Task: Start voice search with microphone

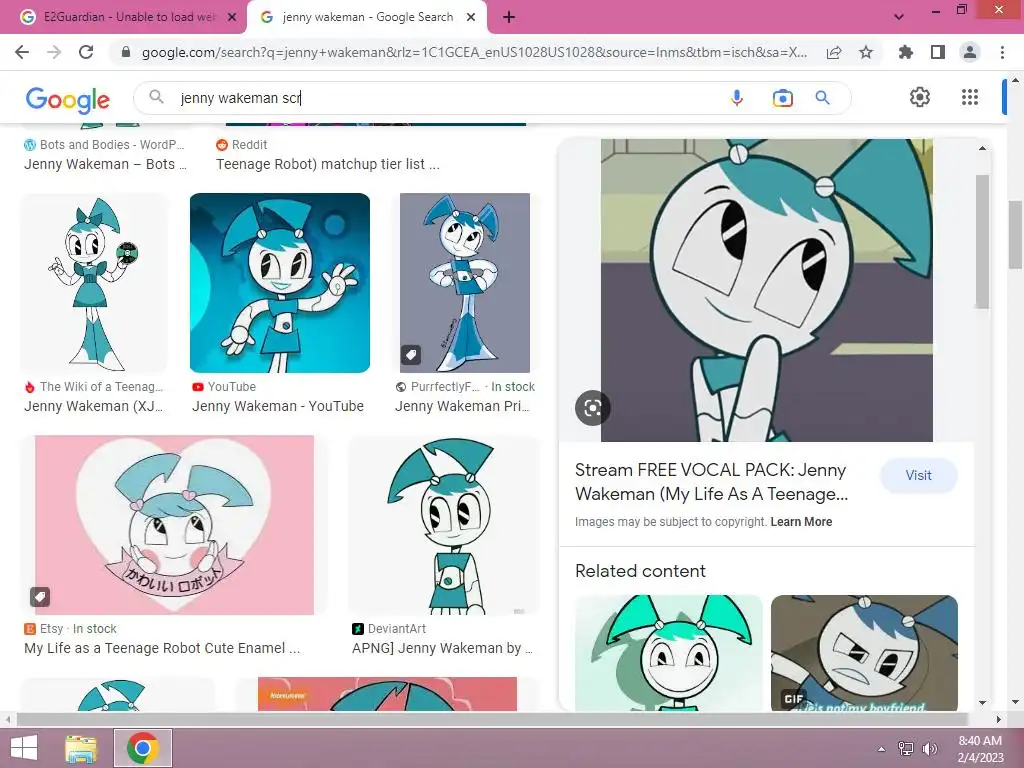Action: coord(737,98)
